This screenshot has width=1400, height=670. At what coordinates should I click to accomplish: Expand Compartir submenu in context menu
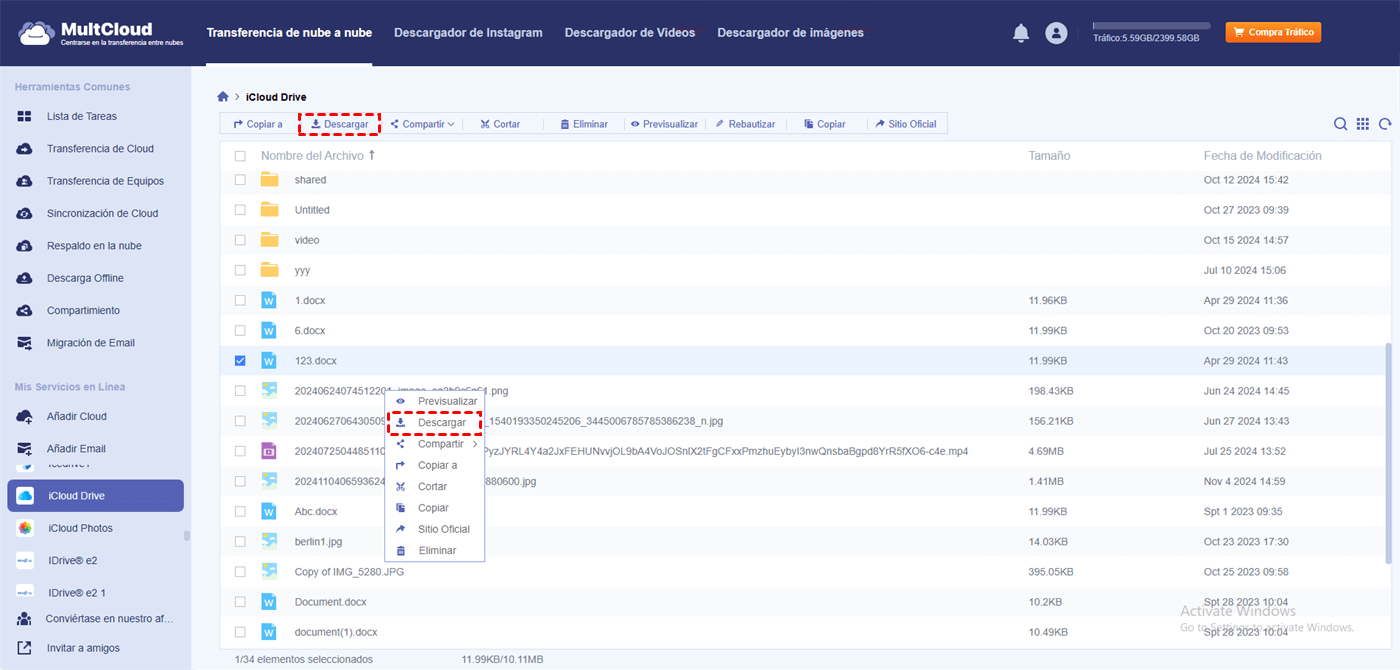440,444
